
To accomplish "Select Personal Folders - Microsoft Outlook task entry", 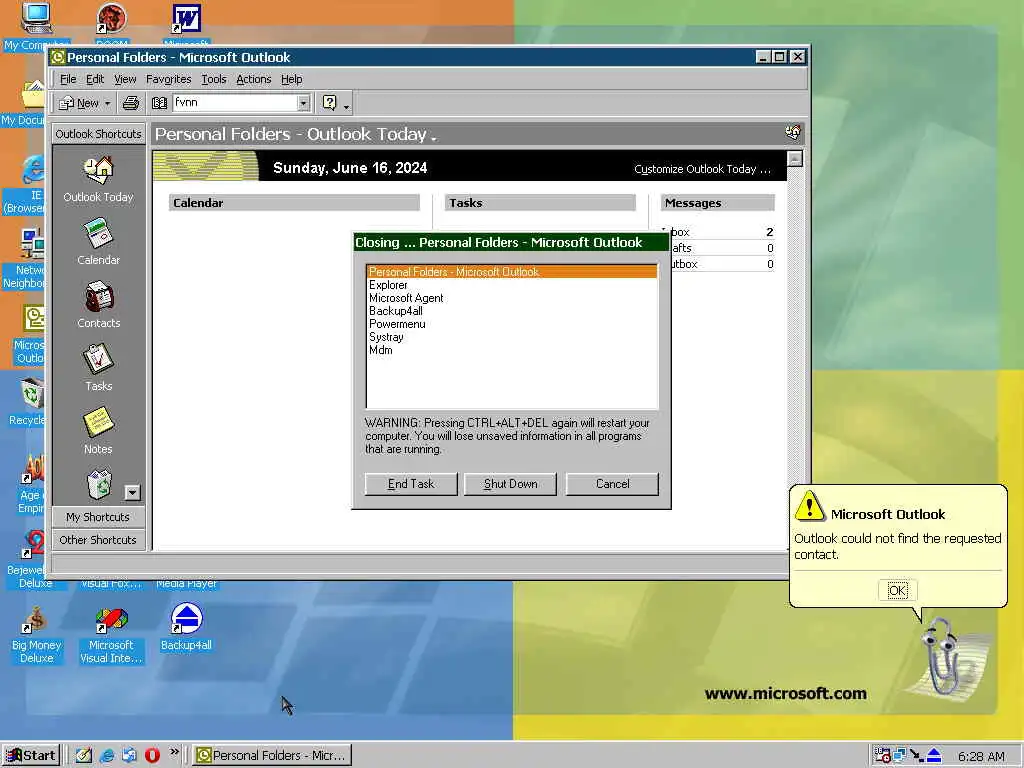I will 512,272.
